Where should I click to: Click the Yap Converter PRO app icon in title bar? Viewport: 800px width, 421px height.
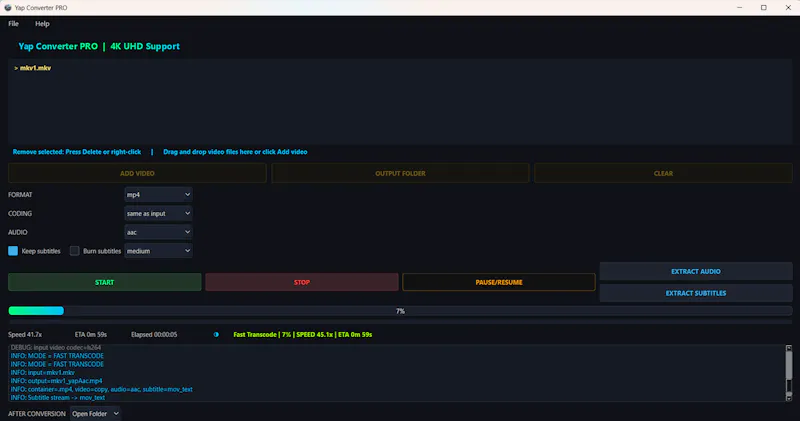(8, 8)
